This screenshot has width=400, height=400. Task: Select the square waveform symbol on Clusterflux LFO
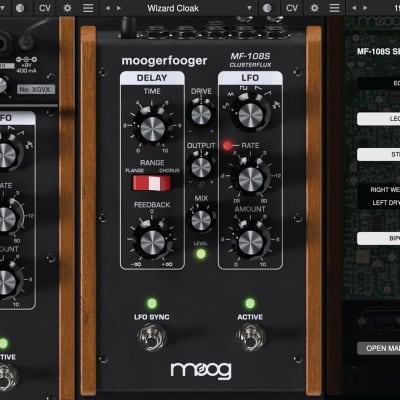coord(243,87)
